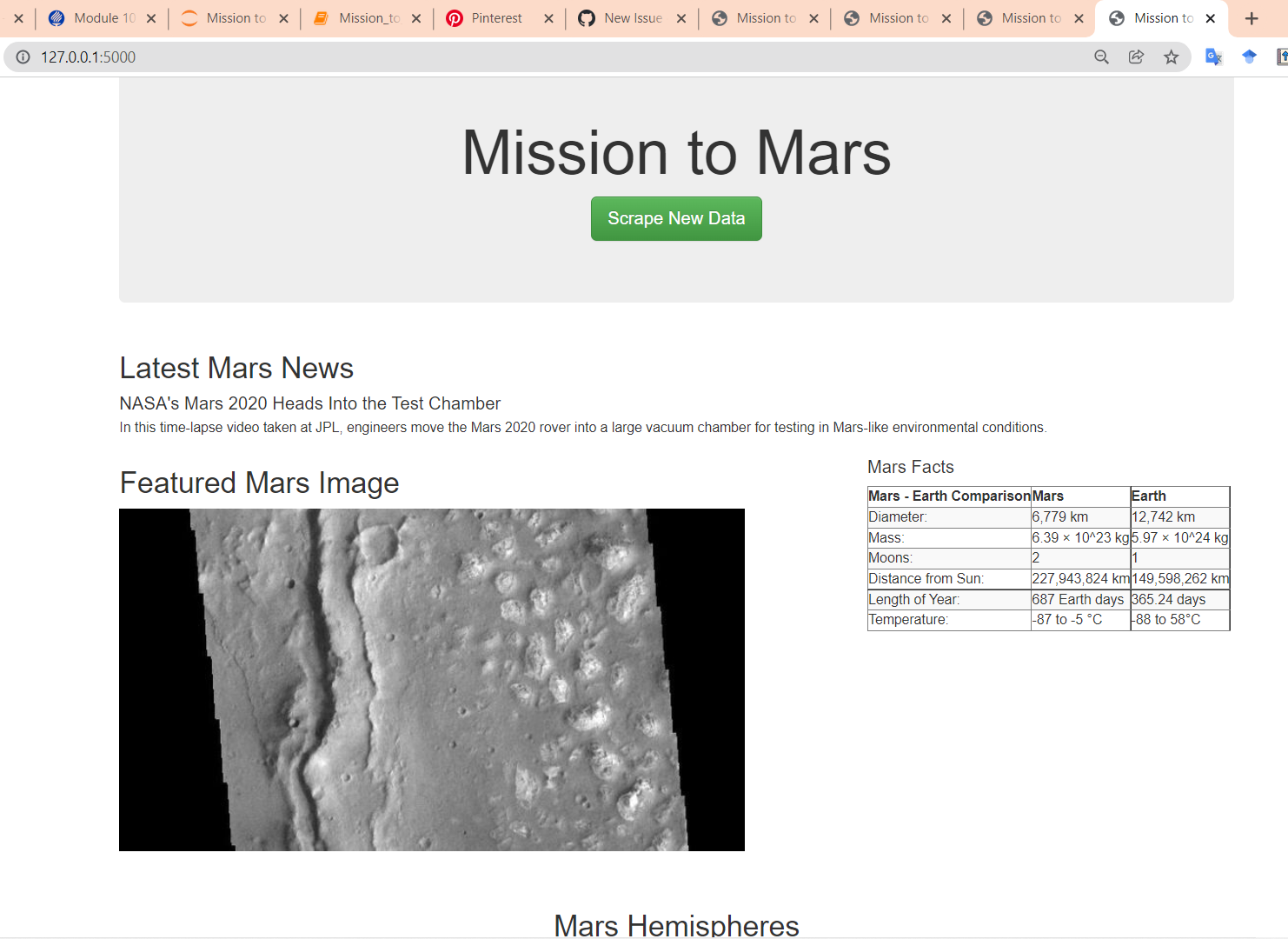Click the 149,598,262 km cell
1288x939 pixels.
1180,579
